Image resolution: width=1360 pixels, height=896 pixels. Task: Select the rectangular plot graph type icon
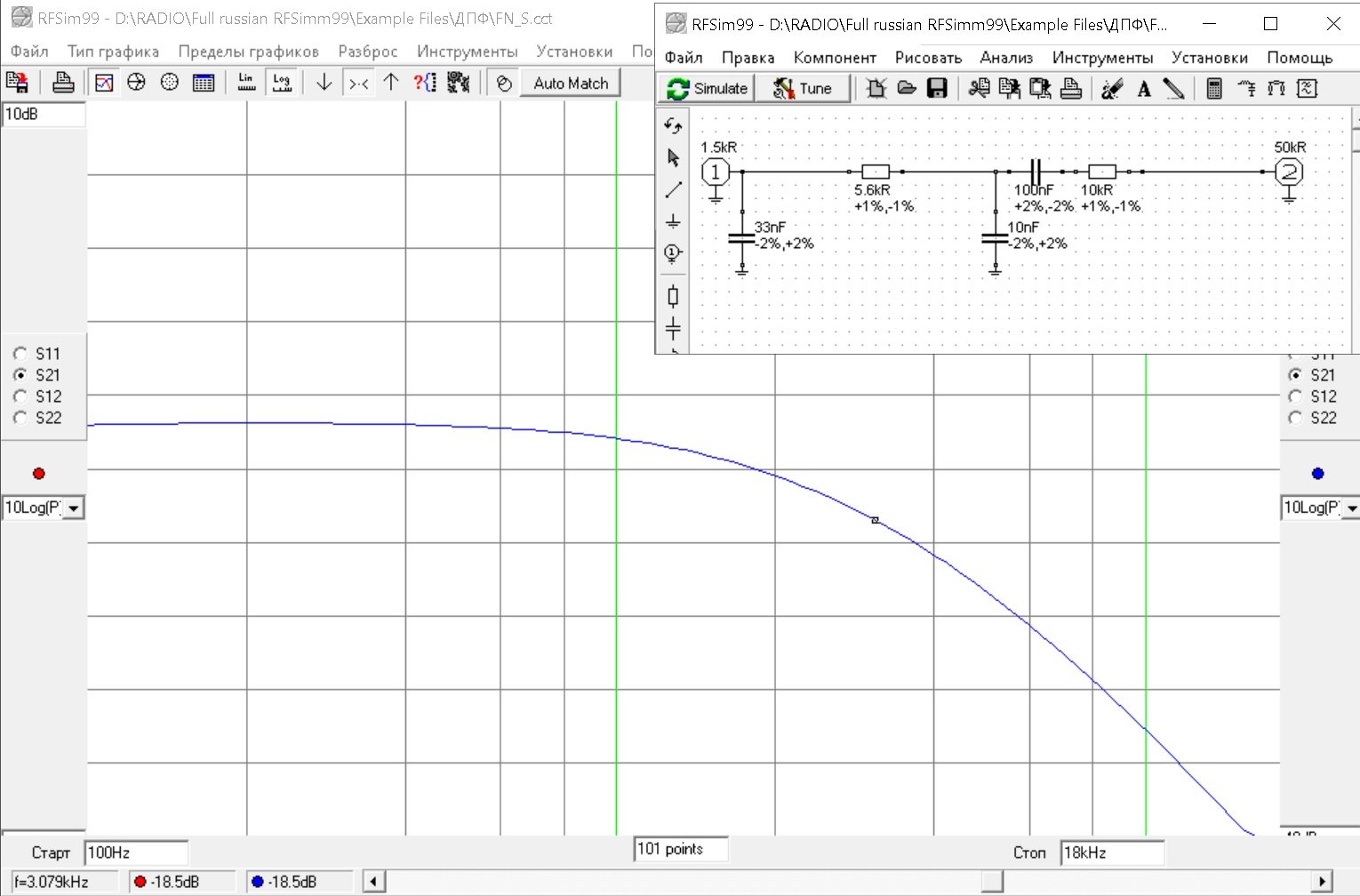[x=104, y=83]
